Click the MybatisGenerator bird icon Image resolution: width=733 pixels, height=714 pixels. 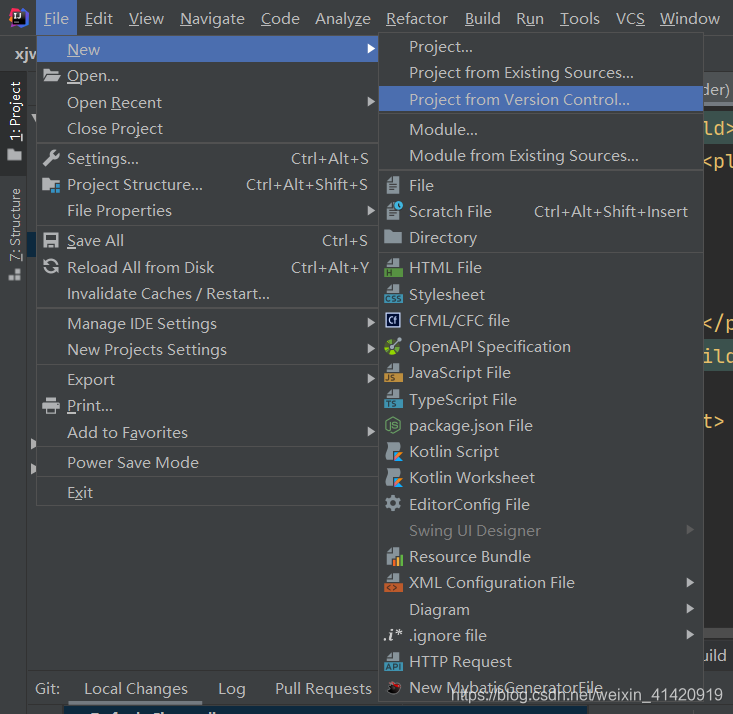pos(394,687)
